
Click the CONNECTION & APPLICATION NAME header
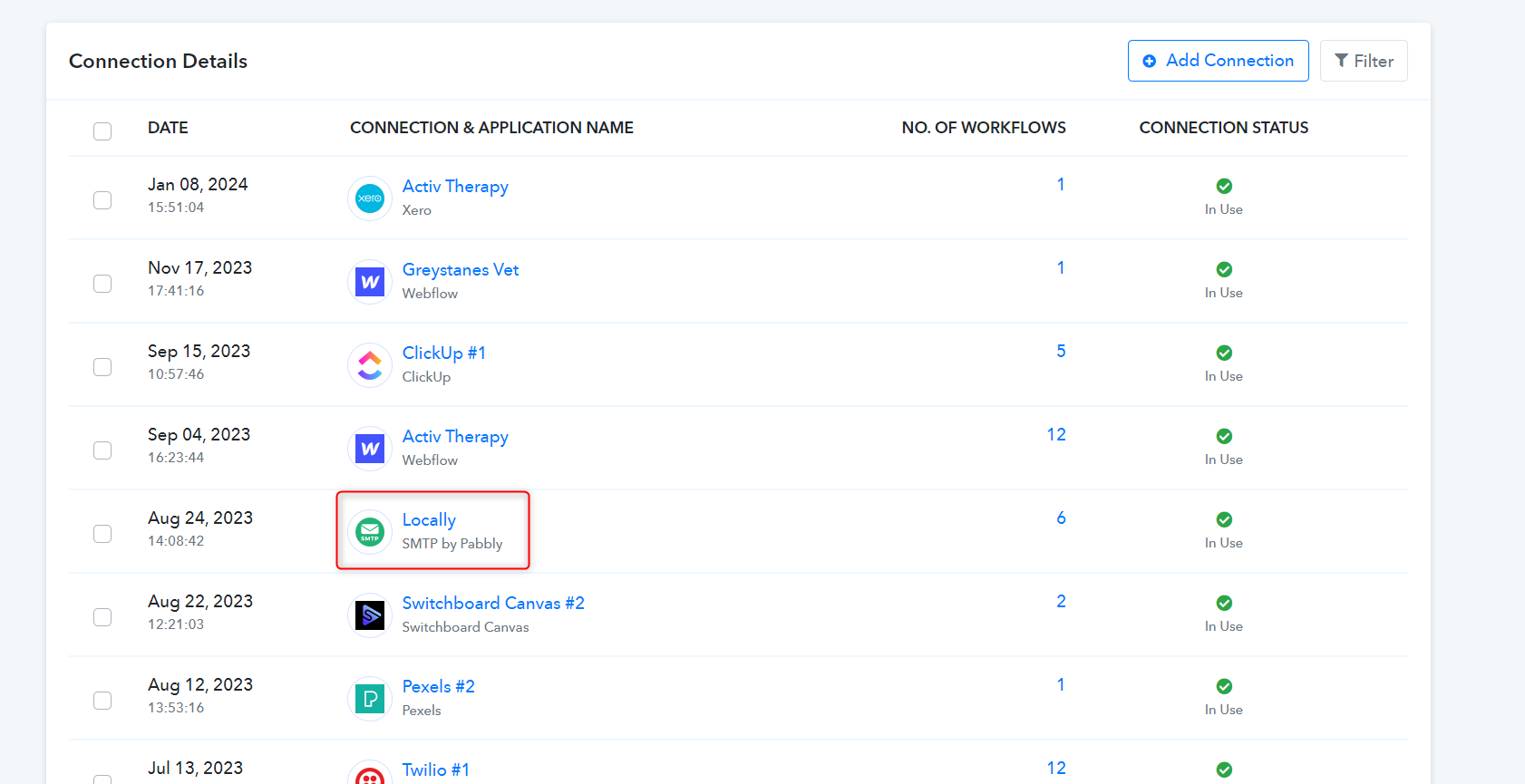point(491,128)
